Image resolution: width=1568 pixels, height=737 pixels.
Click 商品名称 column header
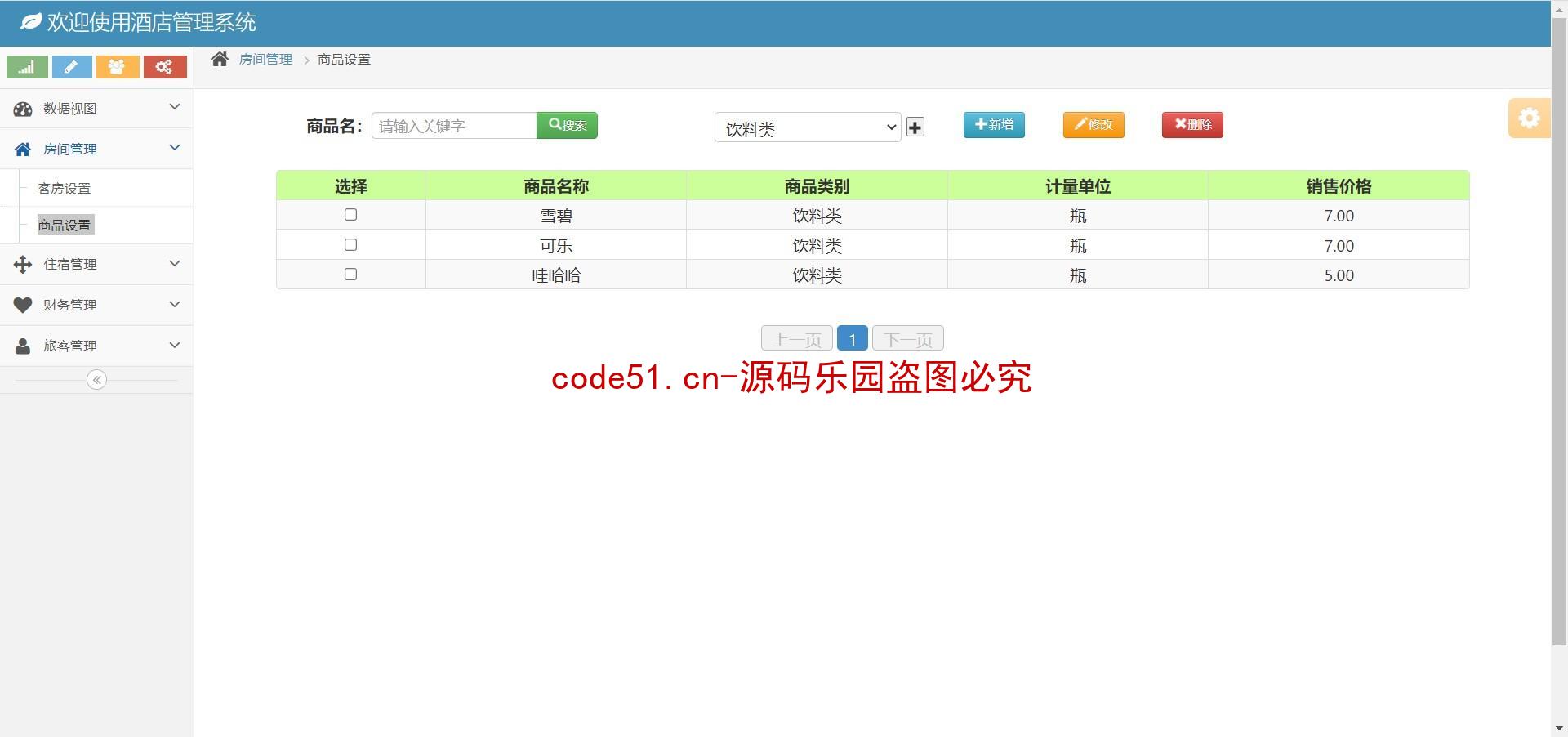coord(556,186)
